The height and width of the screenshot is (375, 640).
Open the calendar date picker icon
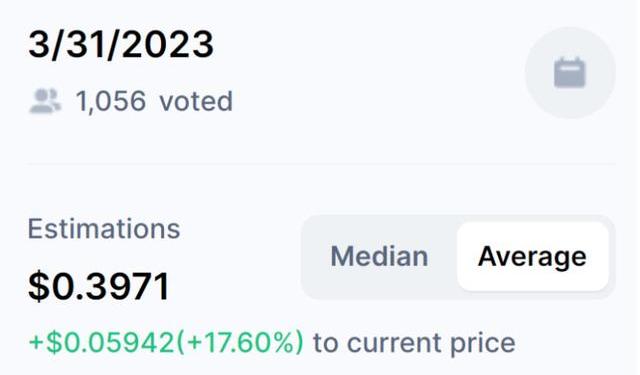click(x=570, y=73)
